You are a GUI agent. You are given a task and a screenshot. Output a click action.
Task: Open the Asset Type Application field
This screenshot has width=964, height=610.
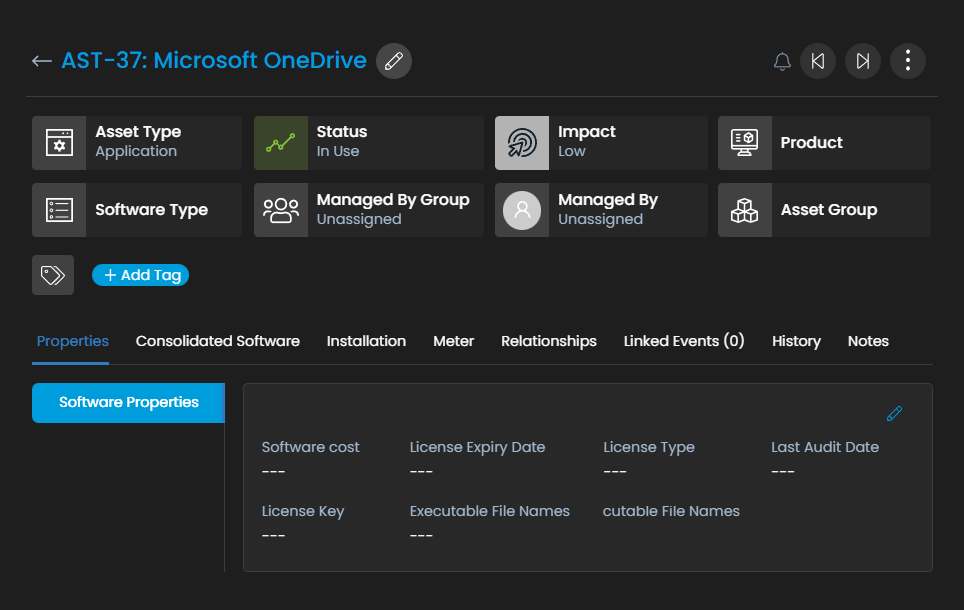137,143
